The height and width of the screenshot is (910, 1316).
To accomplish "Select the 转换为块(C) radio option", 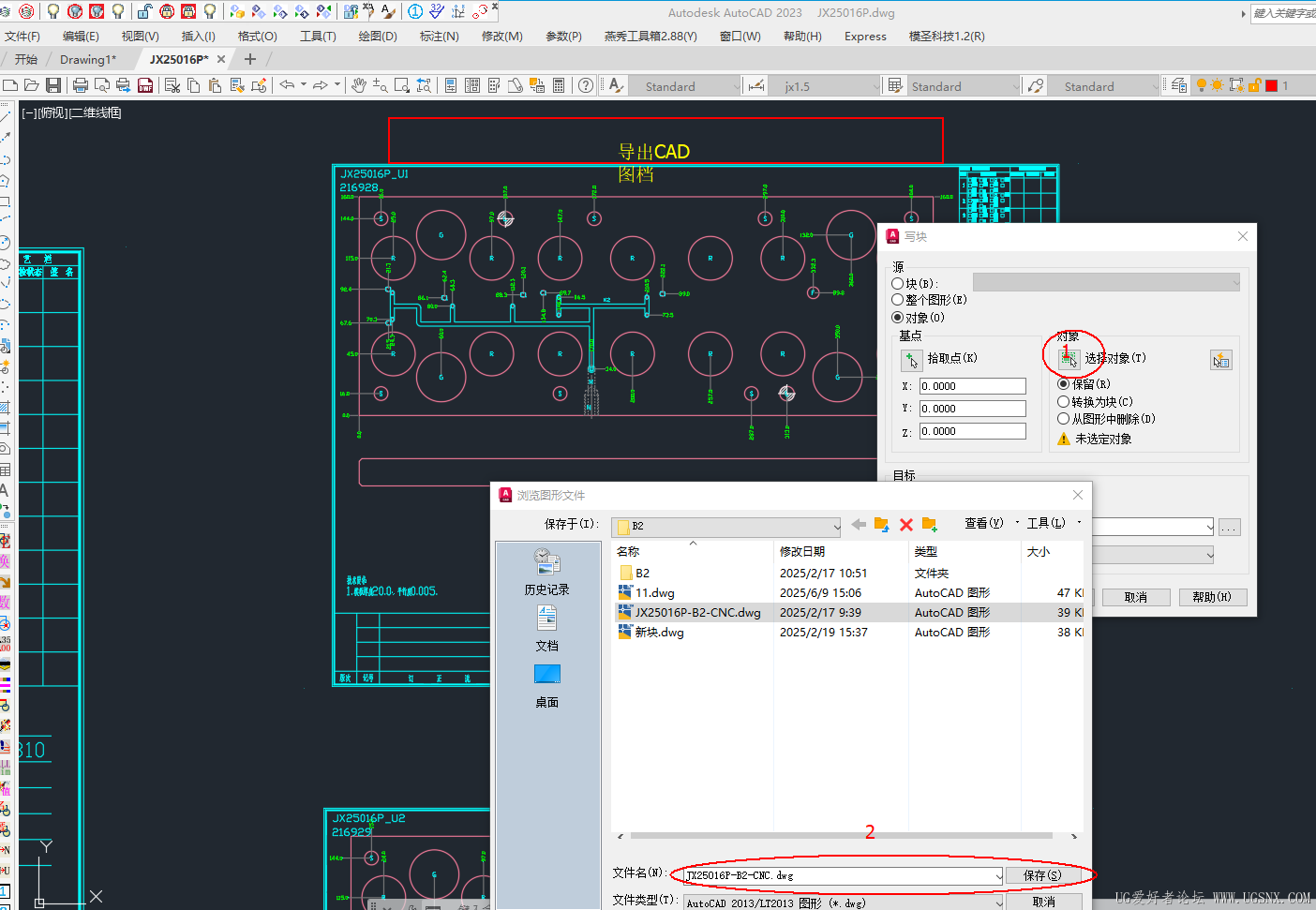I will 1063,402.
